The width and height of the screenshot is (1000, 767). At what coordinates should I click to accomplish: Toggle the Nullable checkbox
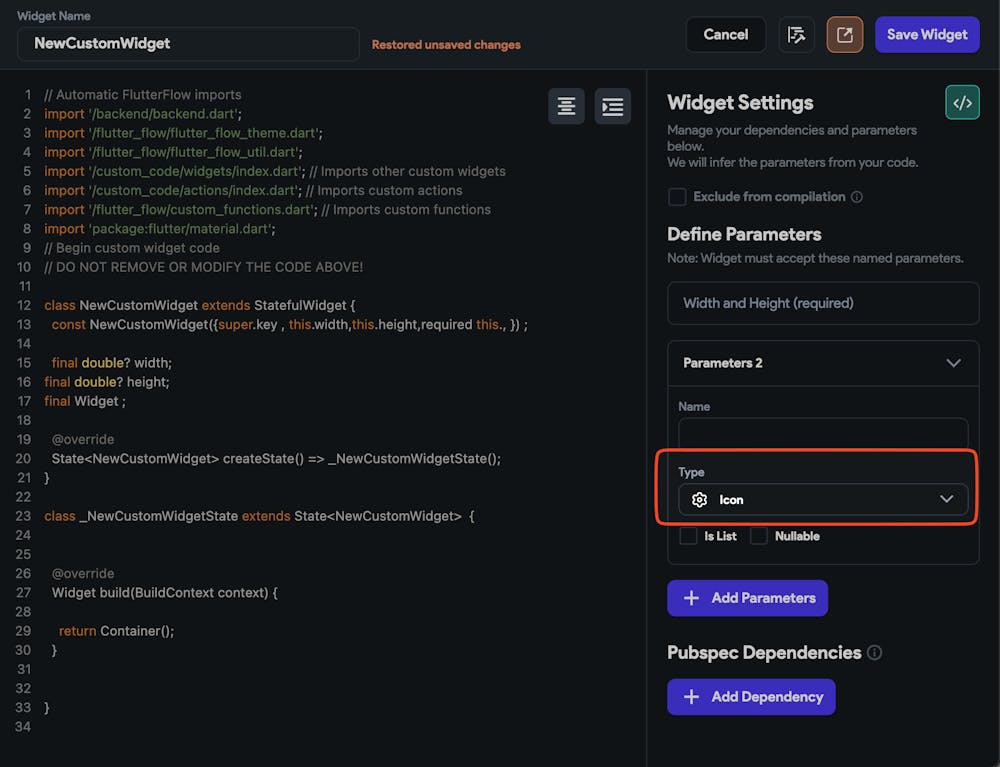point(759,536)
